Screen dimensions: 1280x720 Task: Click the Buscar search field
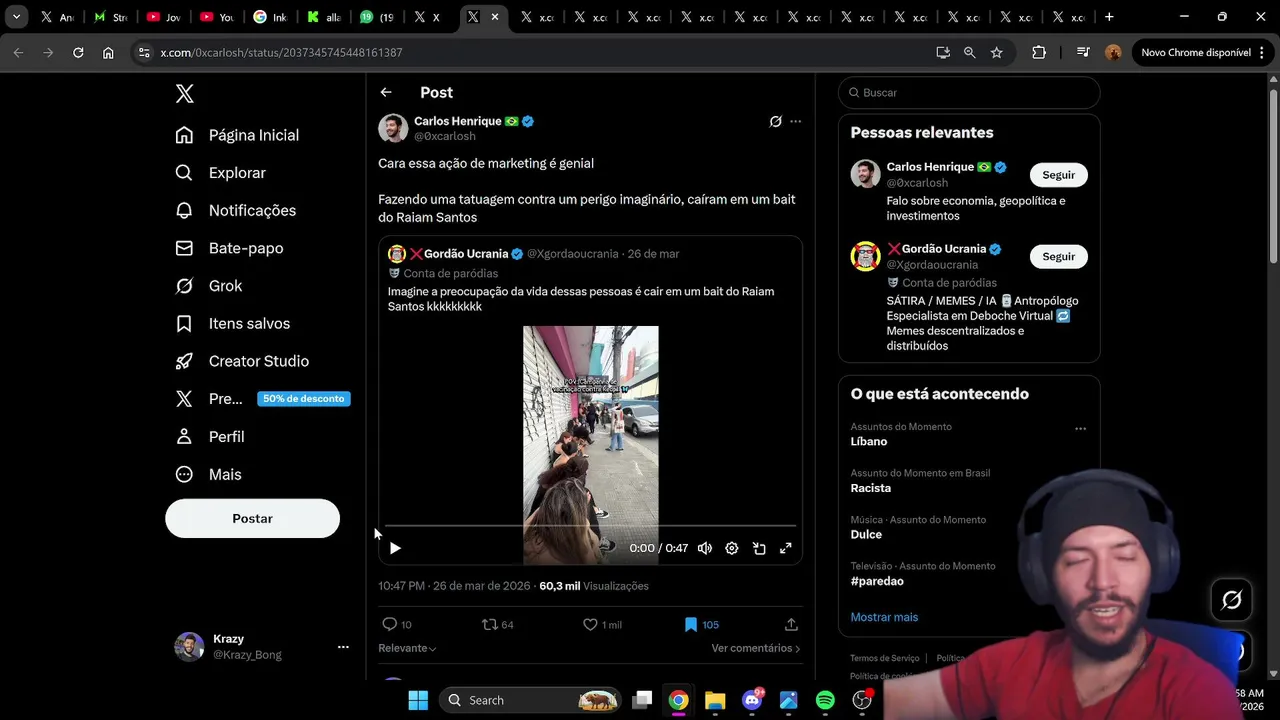(x=969, y=92)
